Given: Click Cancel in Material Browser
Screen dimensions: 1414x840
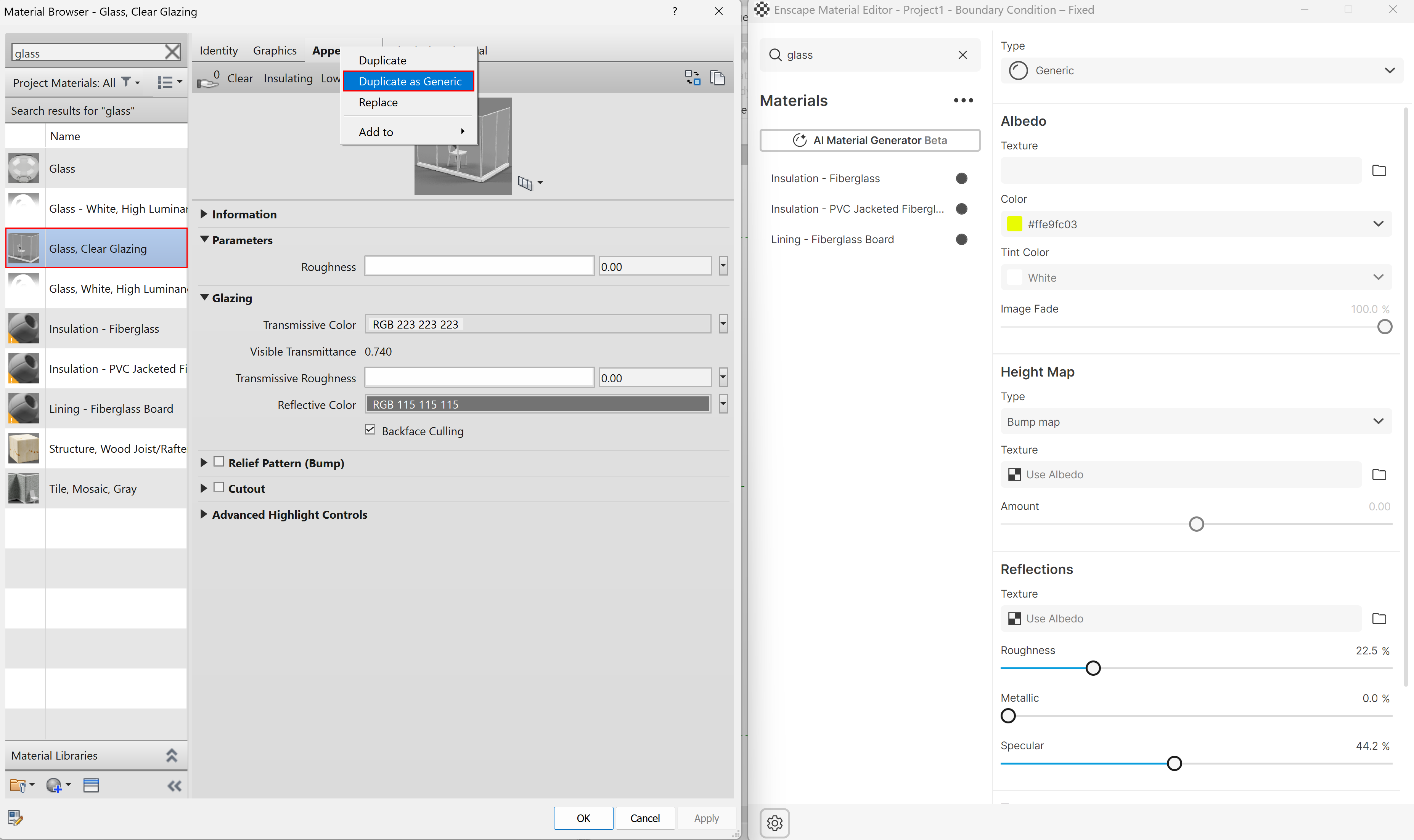Looking at the screenshot, I should (644, 818).
